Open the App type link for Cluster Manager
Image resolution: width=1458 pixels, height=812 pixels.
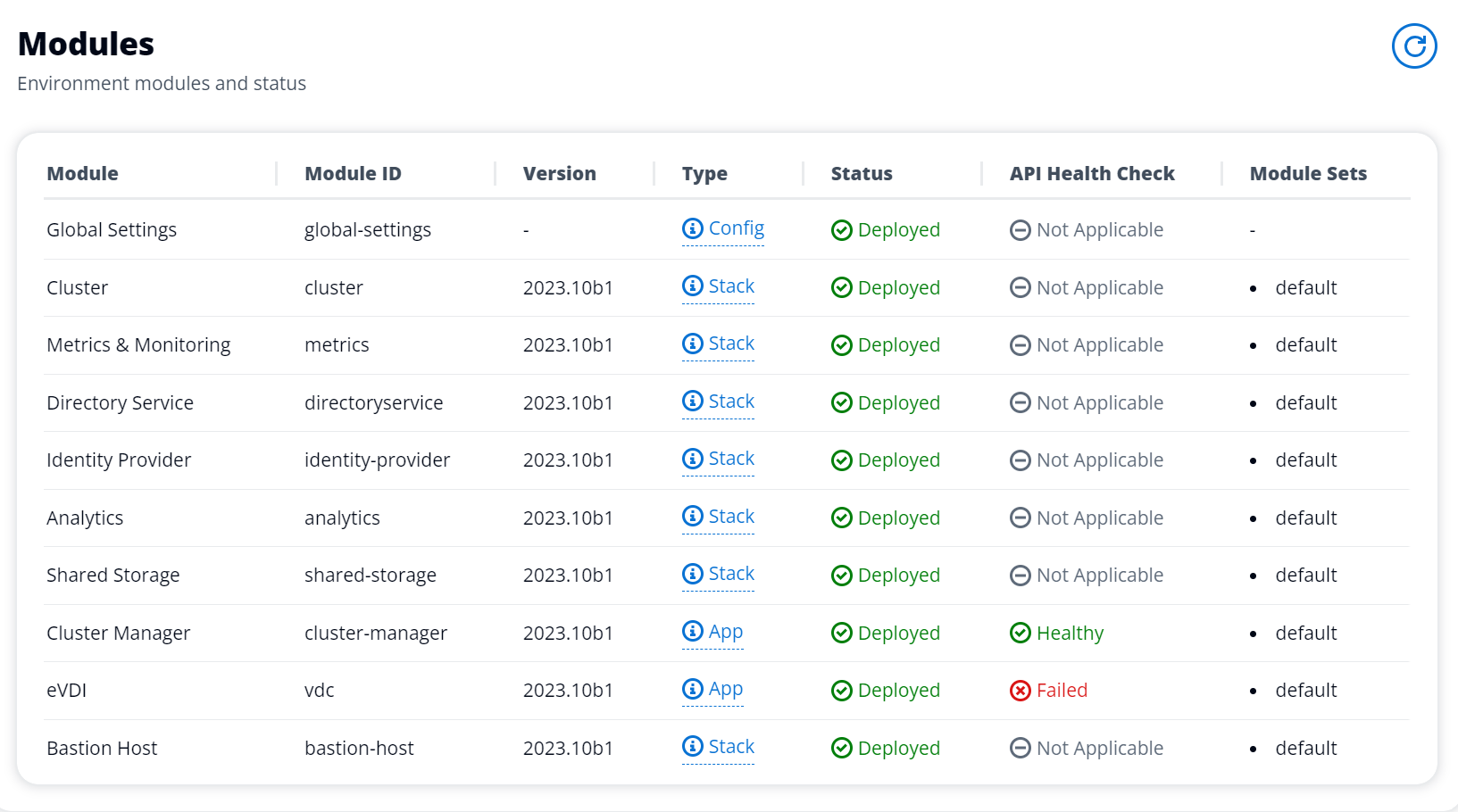point(726,632)
